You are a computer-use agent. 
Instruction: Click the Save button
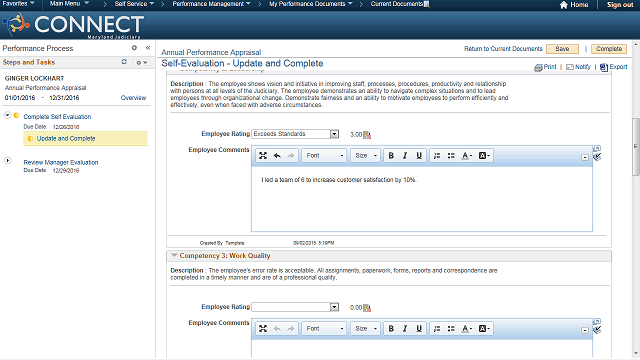[562, 49]
